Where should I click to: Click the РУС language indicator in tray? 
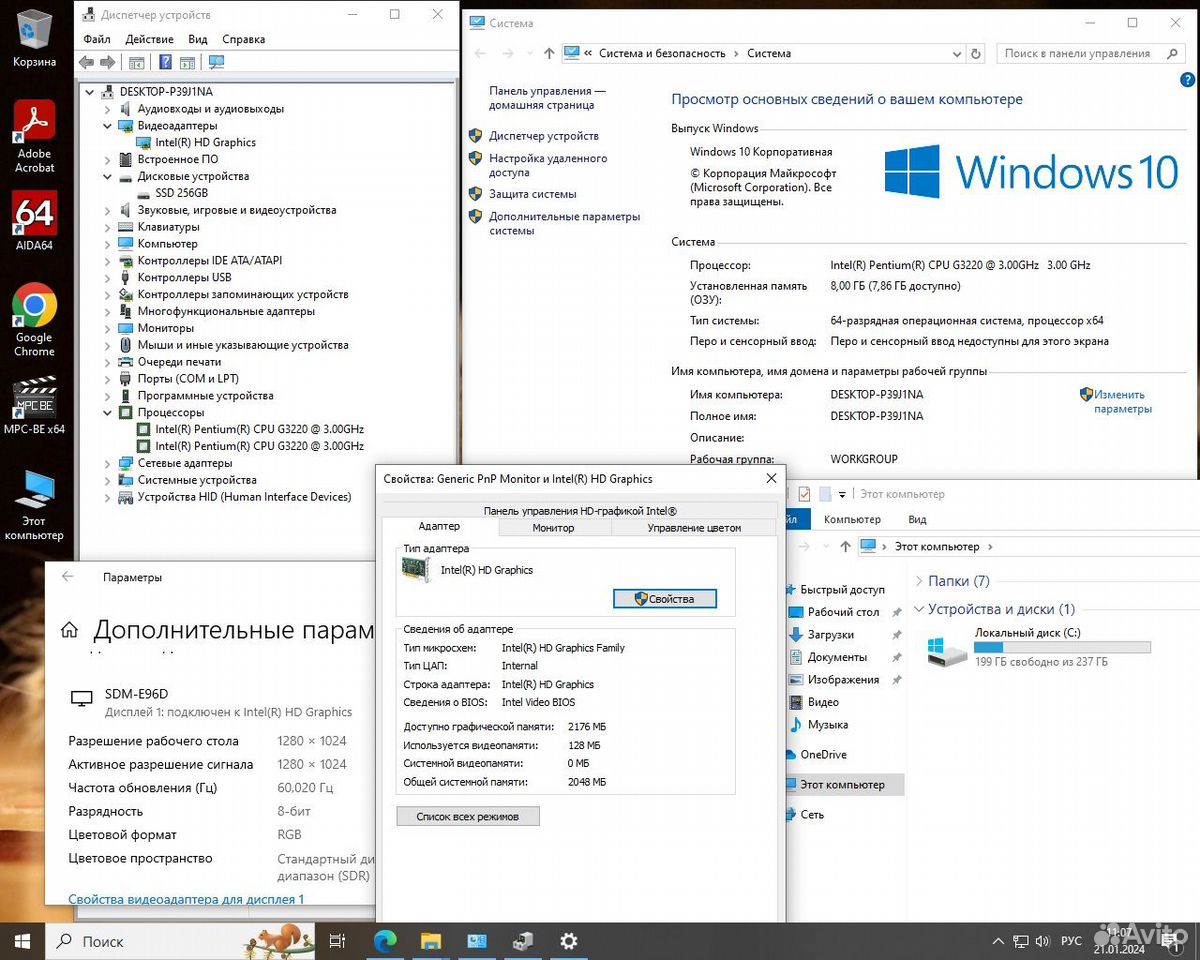tap(1071, 941)
